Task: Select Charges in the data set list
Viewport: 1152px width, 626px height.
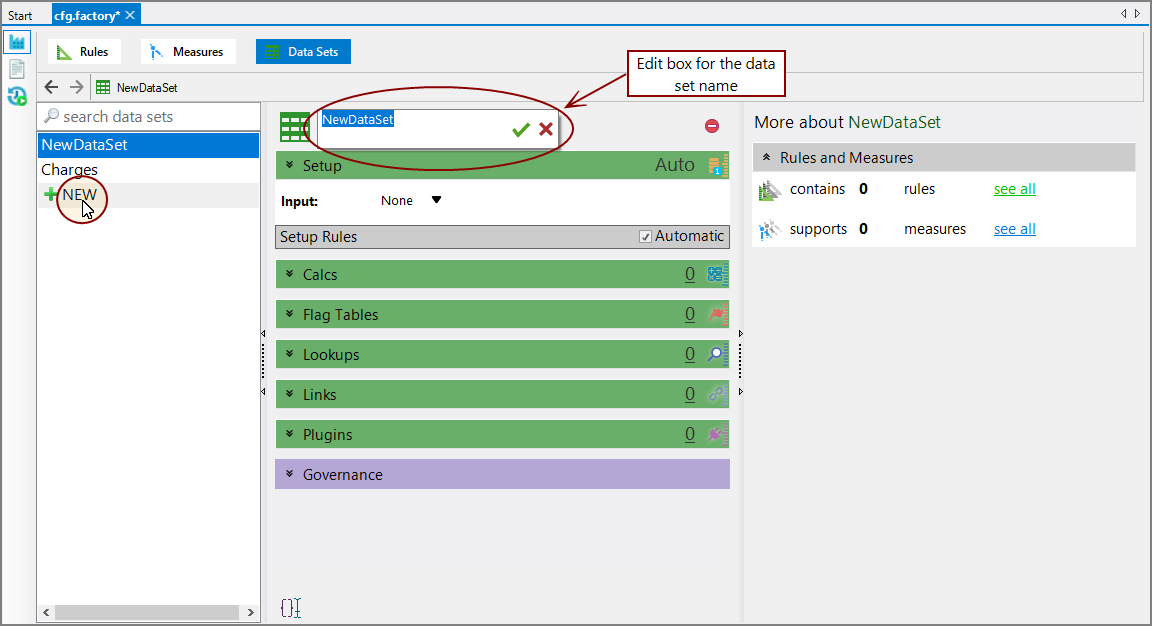Action: [70, 170]
